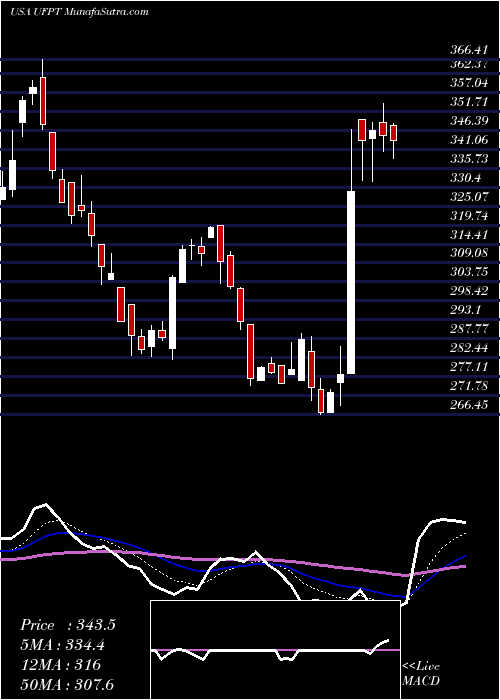Click the 314.41 price axis label
500x700 pixels.
click(x=469, y=234)
